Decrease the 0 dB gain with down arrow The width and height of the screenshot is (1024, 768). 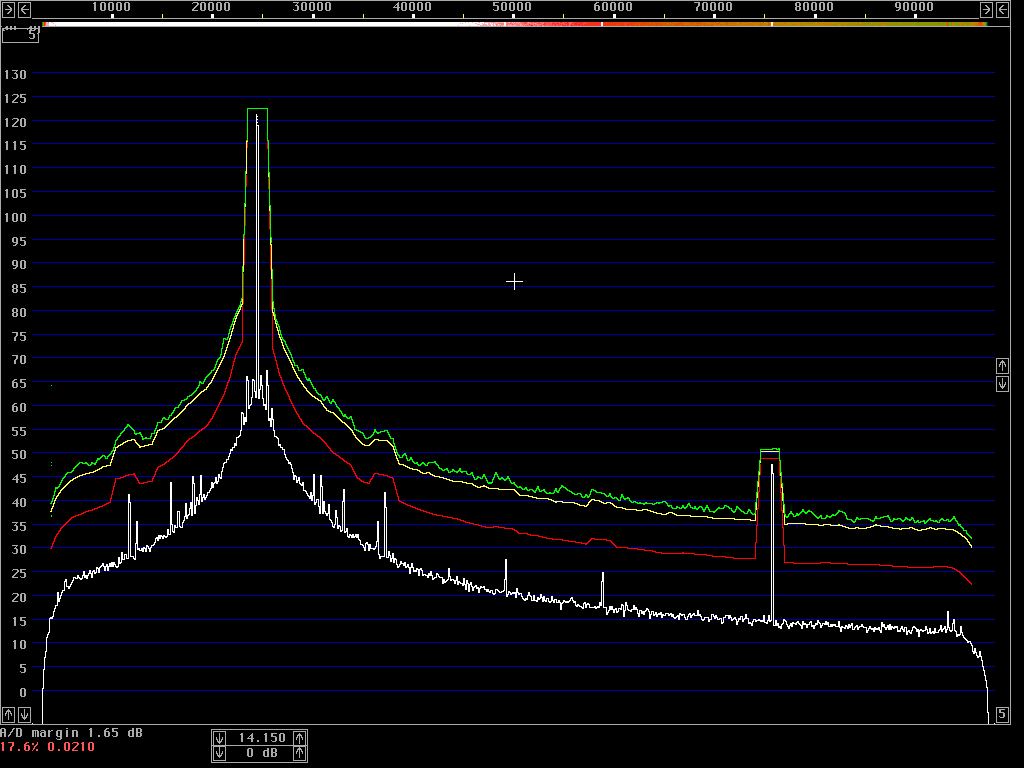(219, 753)
